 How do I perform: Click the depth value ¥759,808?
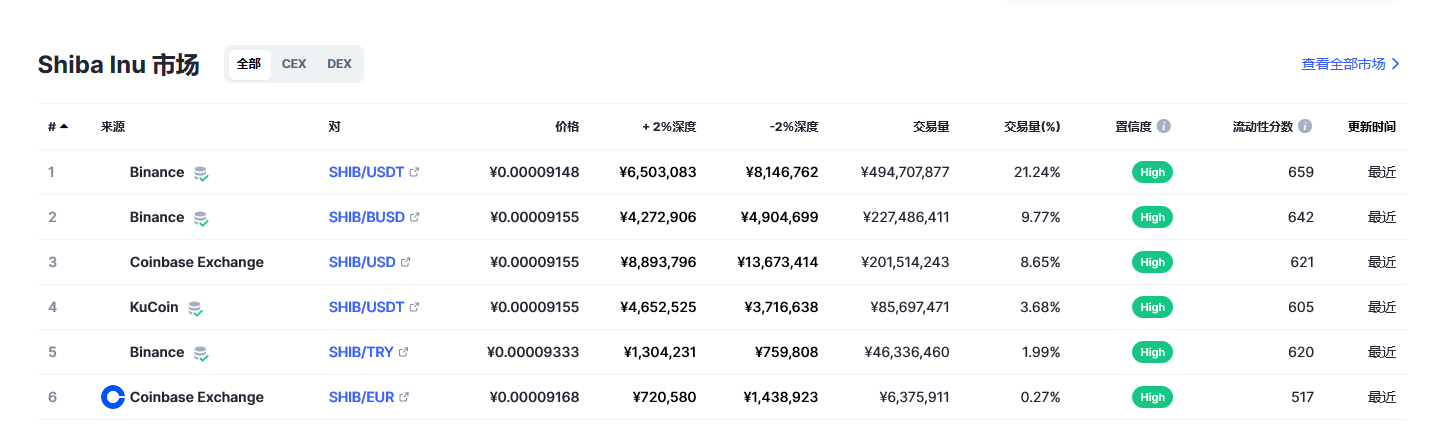[x=786, y=352]
